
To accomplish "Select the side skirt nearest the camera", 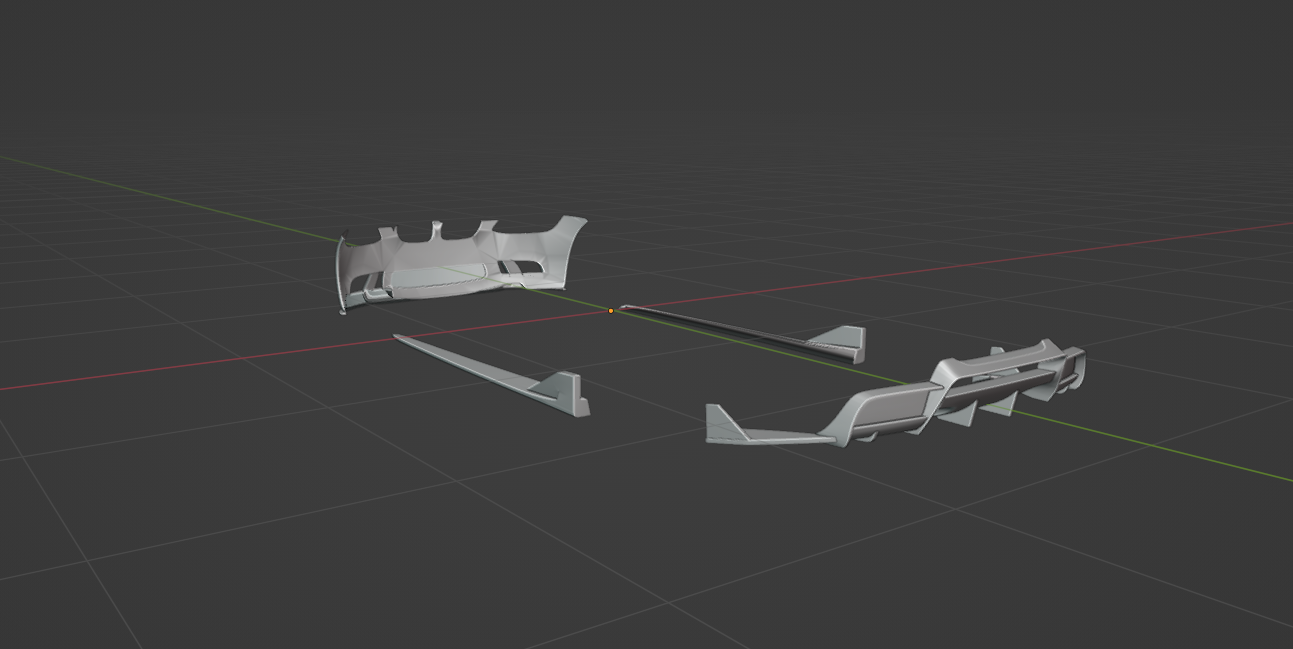I will [x=490, y=372].
